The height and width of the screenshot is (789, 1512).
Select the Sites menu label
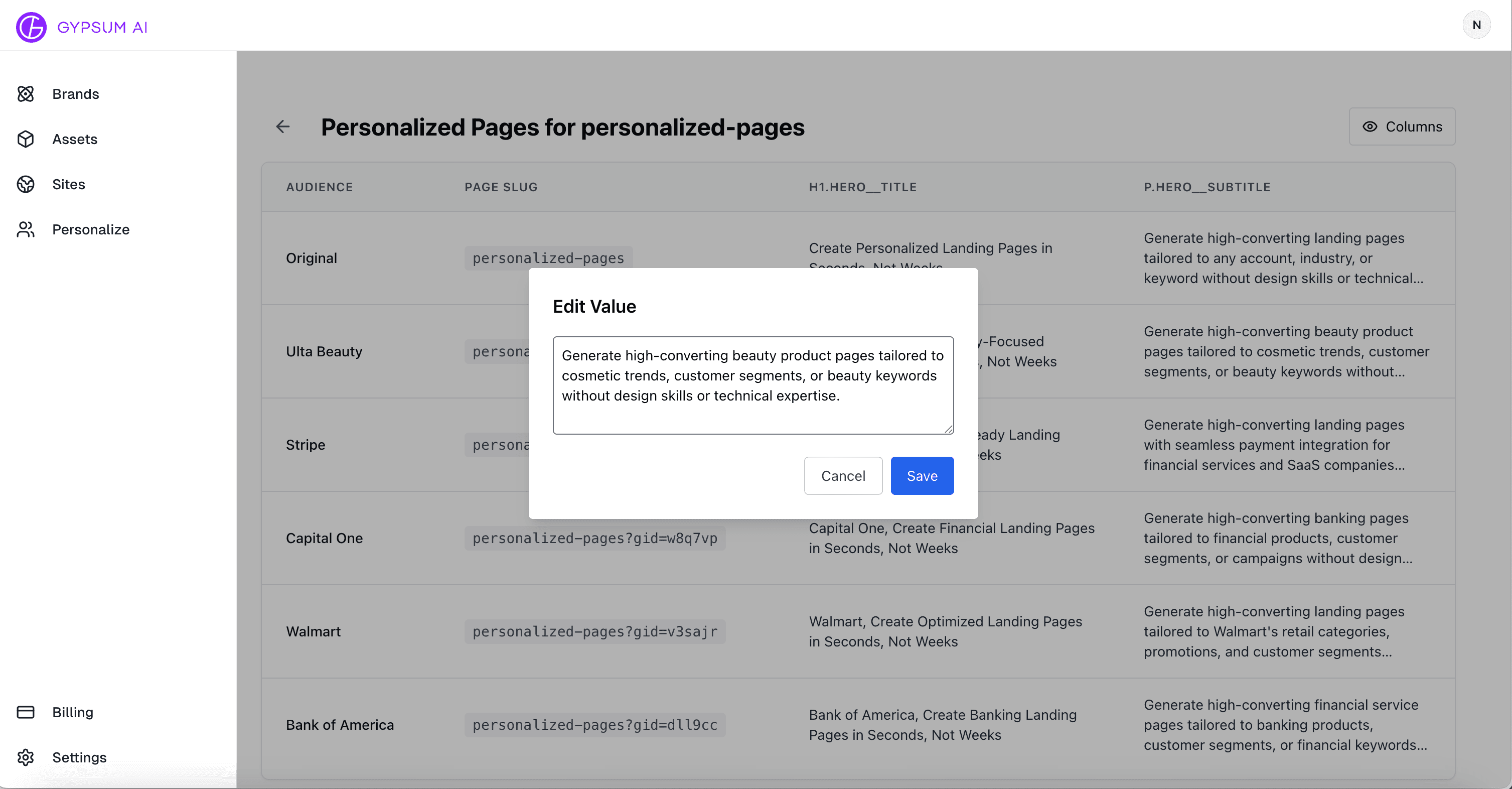tap(69, 184)
